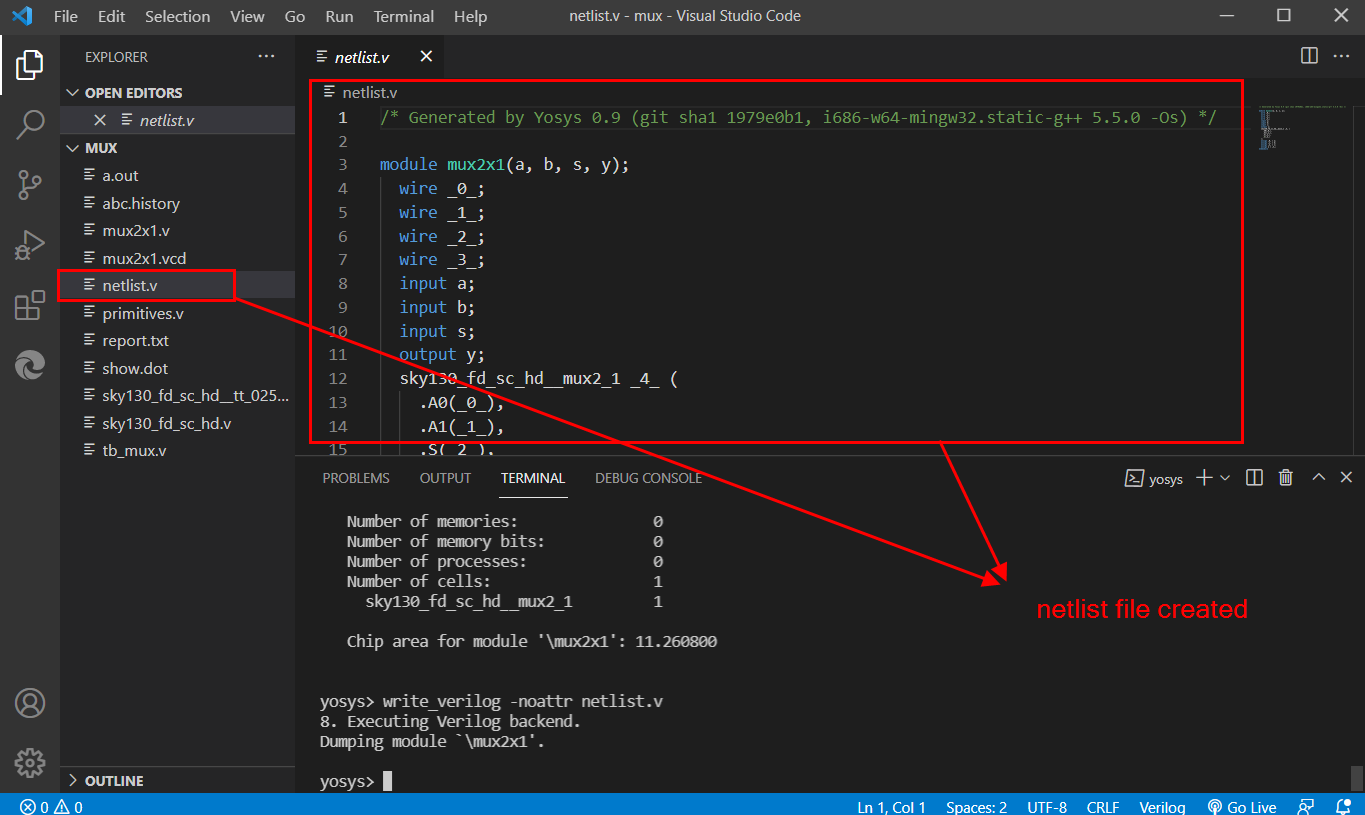Image resolution: width=1365 pixels, height=815 pixels.
Task: Change UTF-8 file encoding
Action: tap(1046, 807)
